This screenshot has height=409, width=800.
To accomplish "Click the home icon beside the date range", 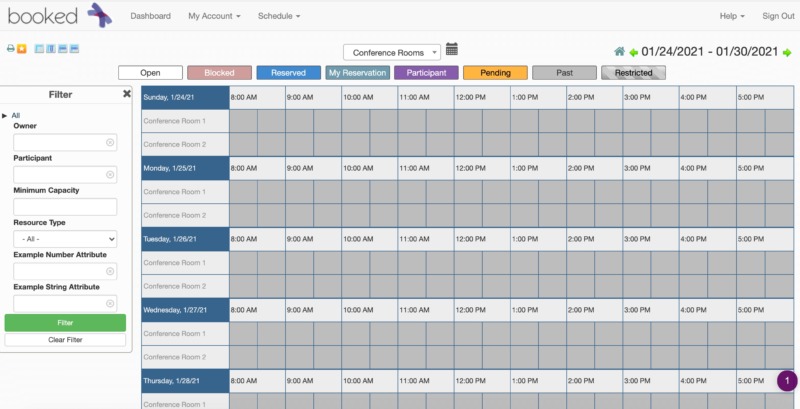I will point(619,52).
